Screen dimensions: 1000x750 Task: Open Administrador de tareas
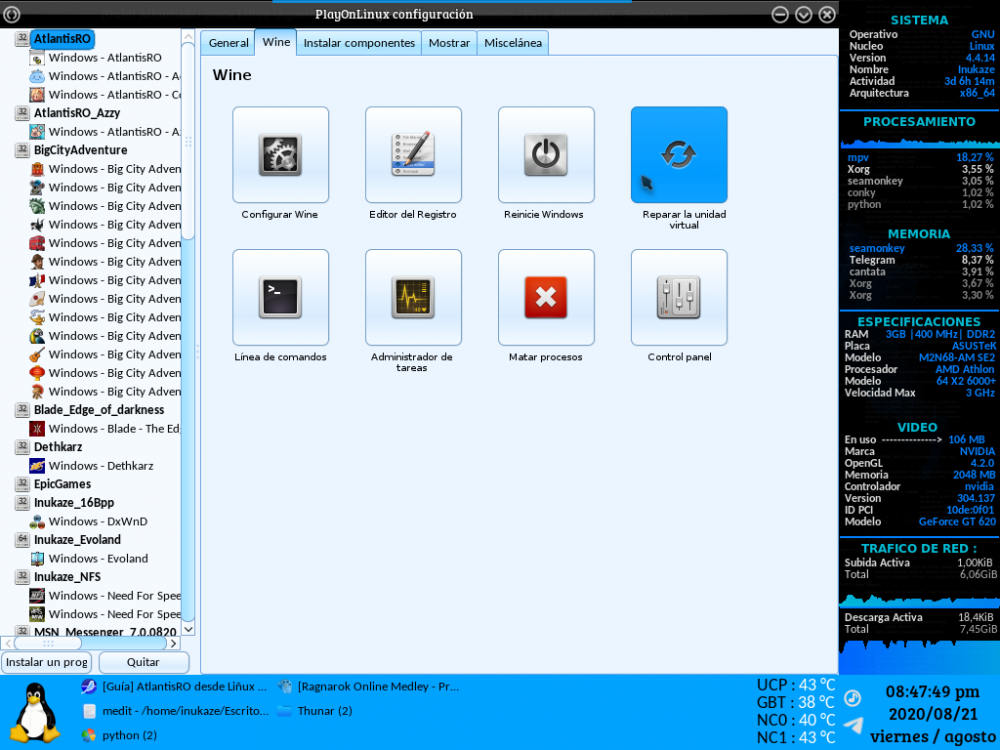pos(413,297)
